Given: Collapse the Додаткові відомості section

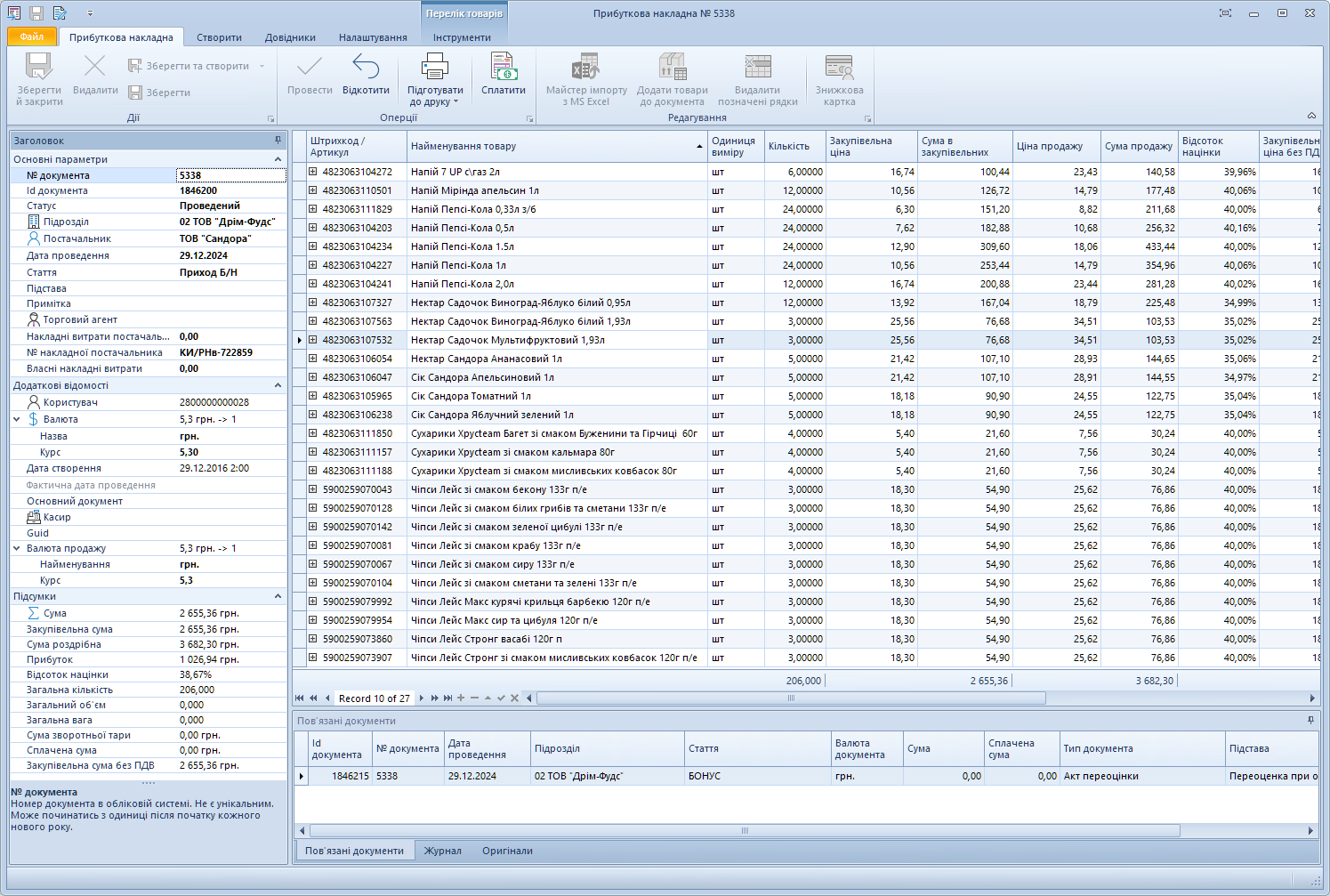Looking at the screenshot, I should pyautogui.click(x=278, y=385).
